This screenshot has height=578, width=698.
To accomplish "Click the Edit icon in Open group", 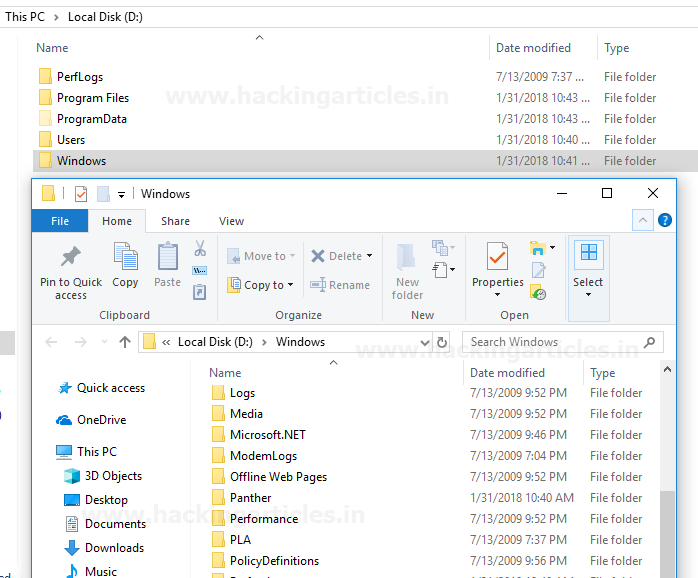I will point(538,270).
